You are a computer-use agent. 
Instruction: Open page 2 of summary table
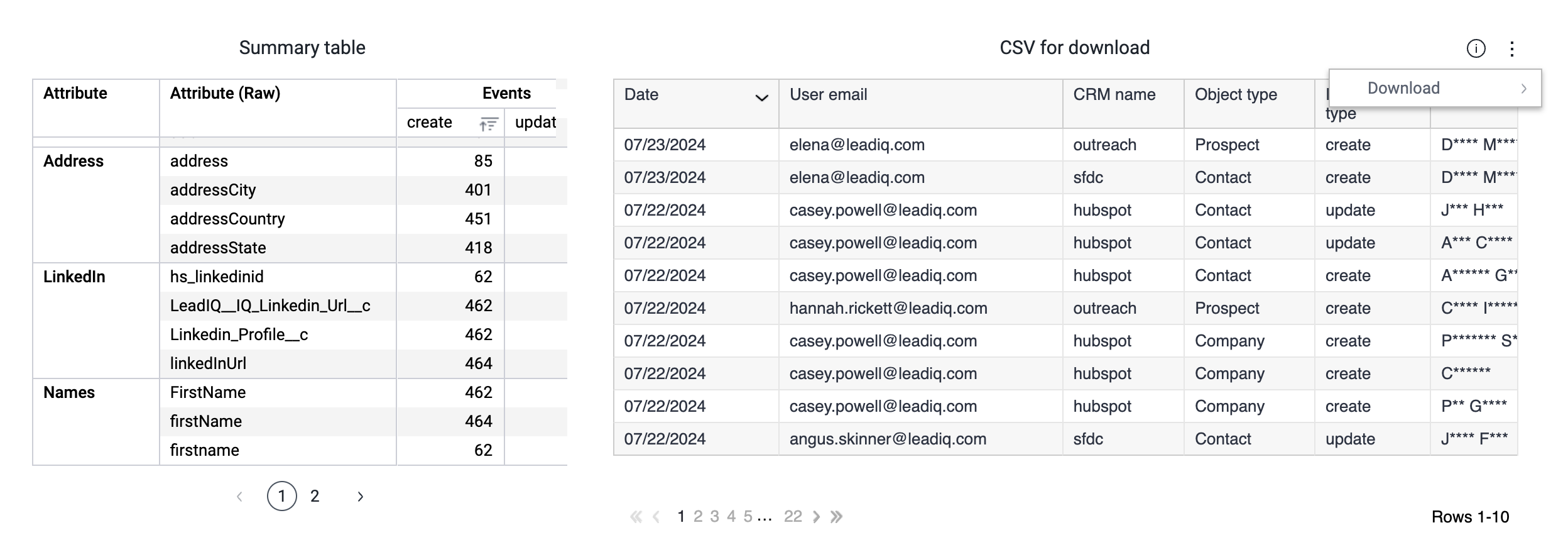pos(315,497)
